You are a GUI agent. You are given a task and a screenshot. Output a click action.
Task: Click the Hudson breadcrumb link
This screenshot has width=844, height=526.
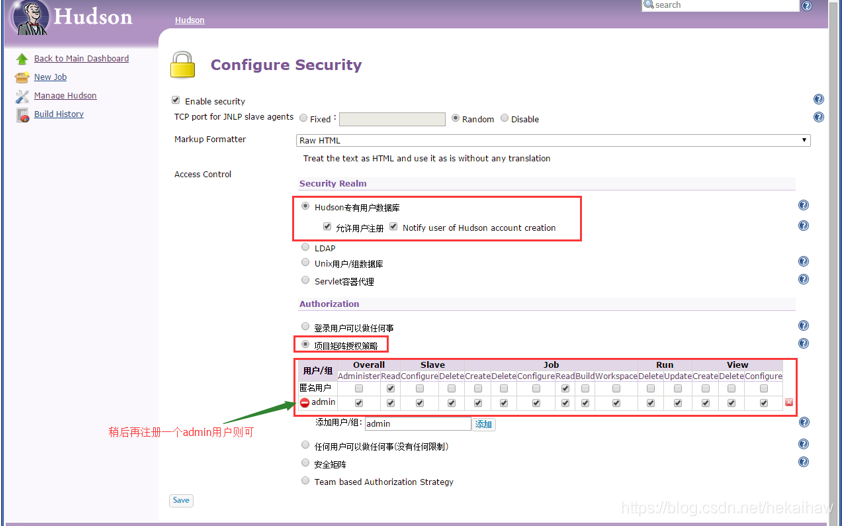click(189, 20)
